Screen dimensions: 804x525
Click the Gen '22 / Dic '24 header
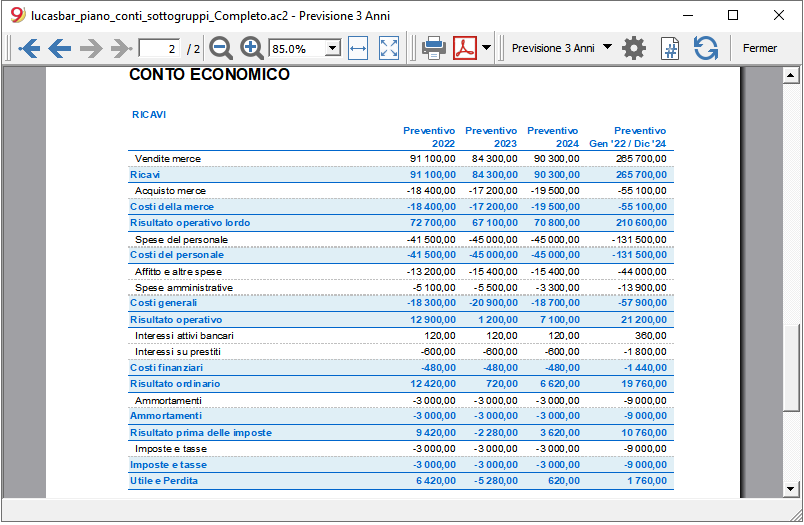[628, 144]
